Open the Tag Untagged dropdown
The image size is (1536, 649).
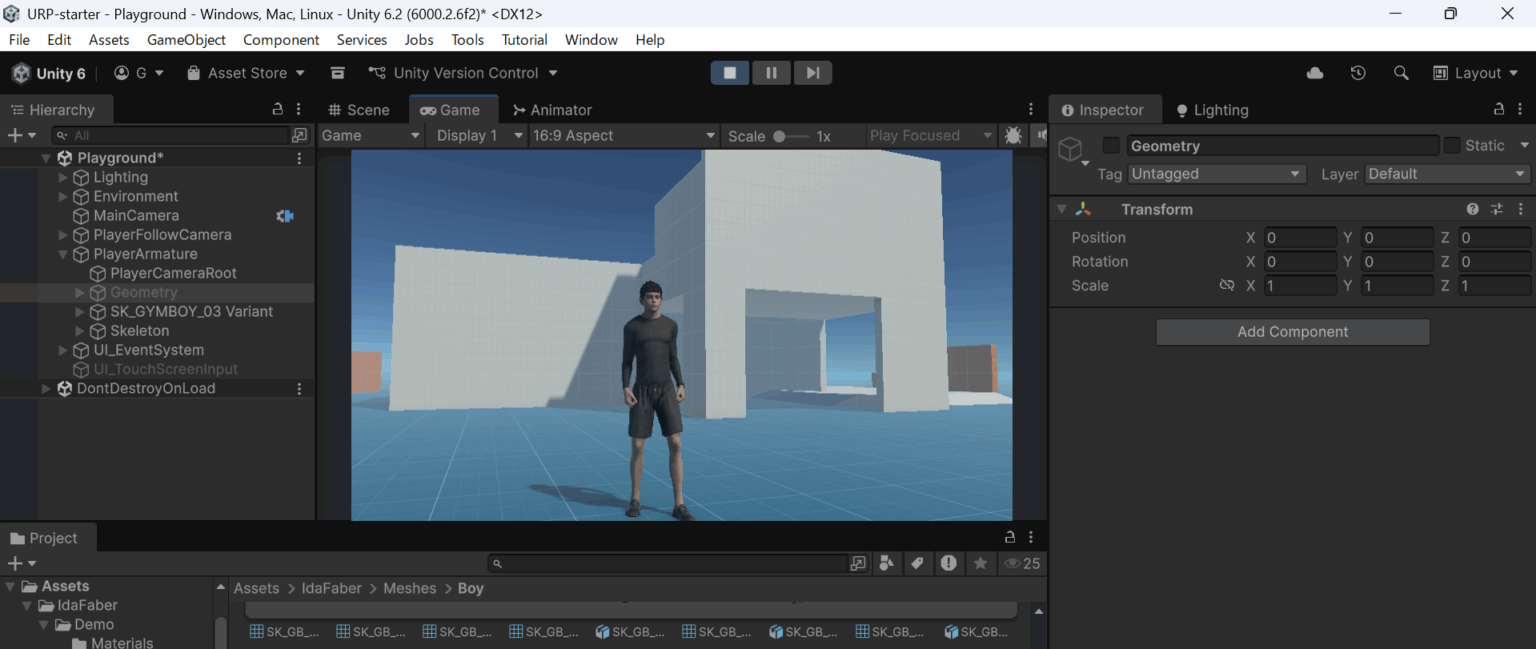point(1216,174)
